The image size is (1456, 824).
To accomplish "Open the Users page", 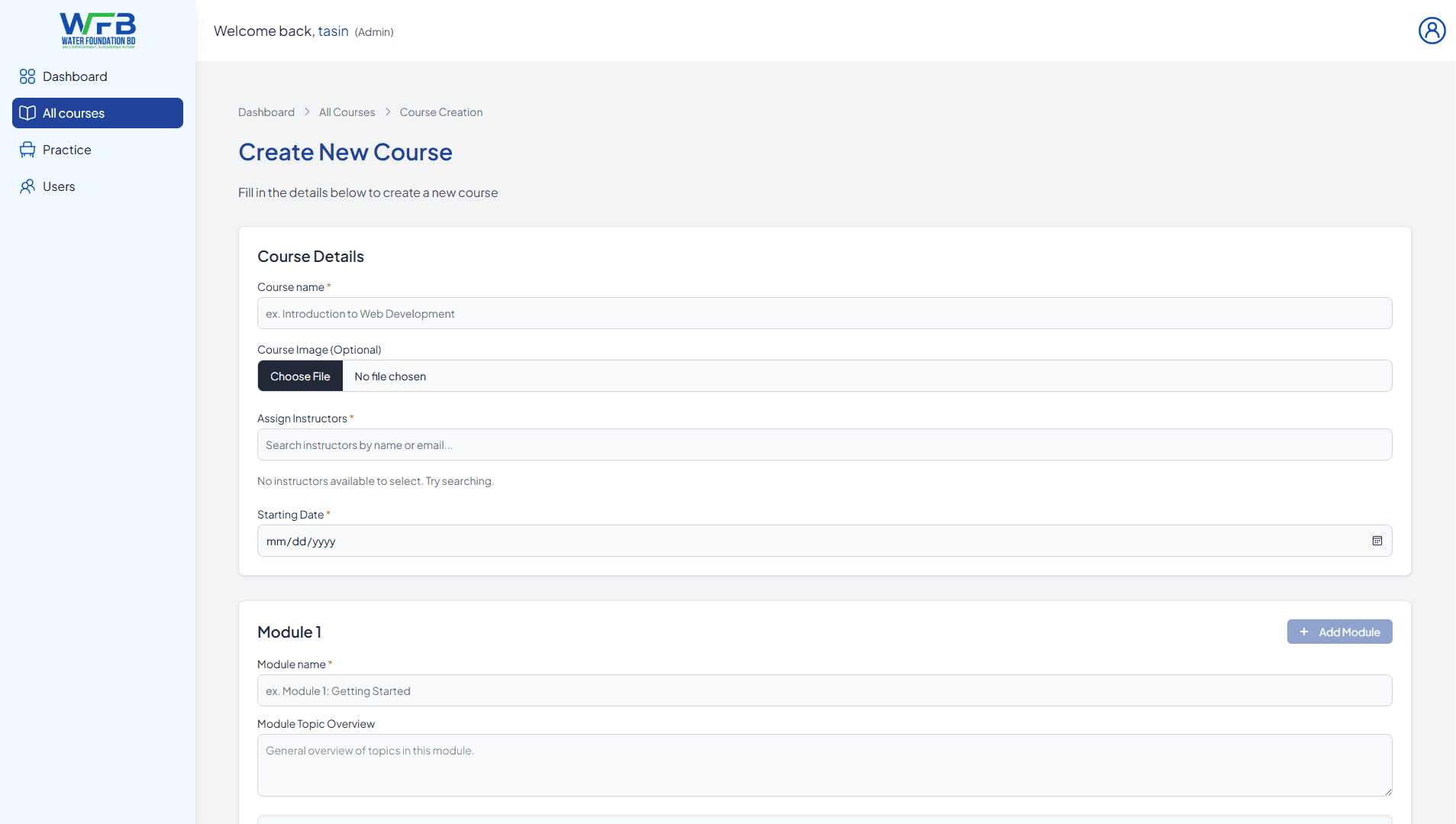I will point(98,186).
